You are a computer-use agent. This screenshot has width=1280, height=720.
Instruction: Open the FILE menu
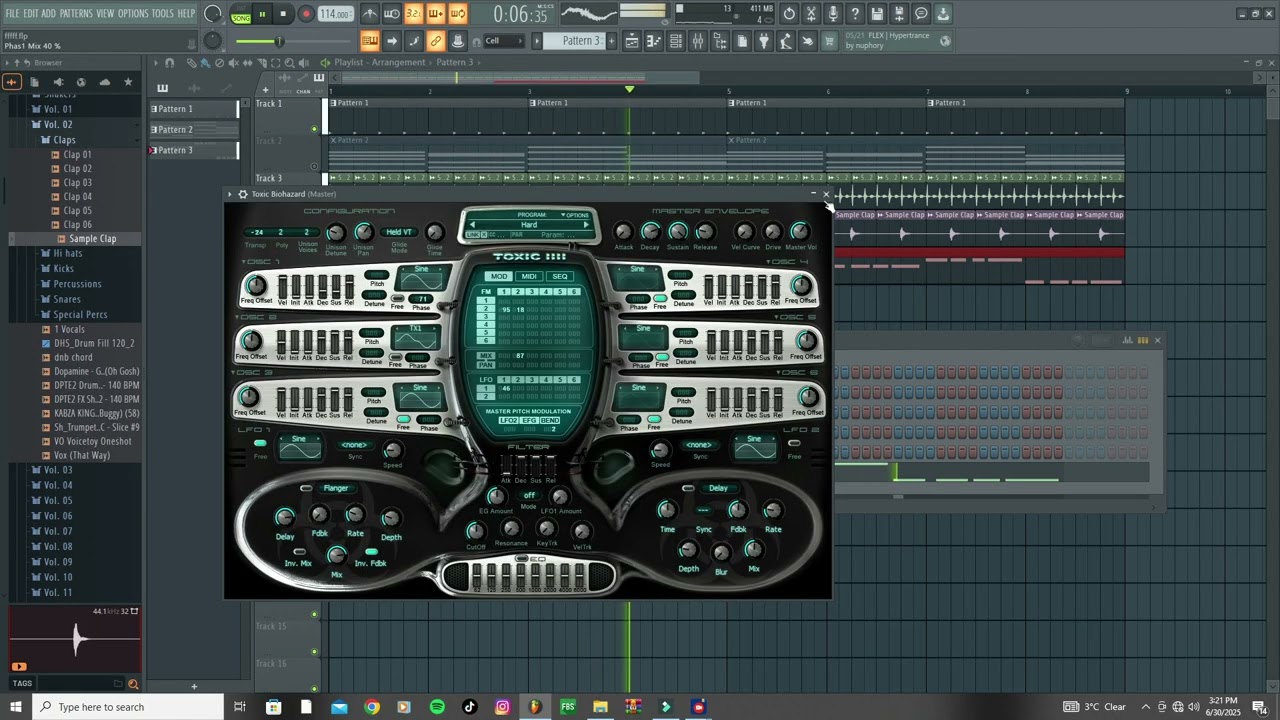[12, 14]
